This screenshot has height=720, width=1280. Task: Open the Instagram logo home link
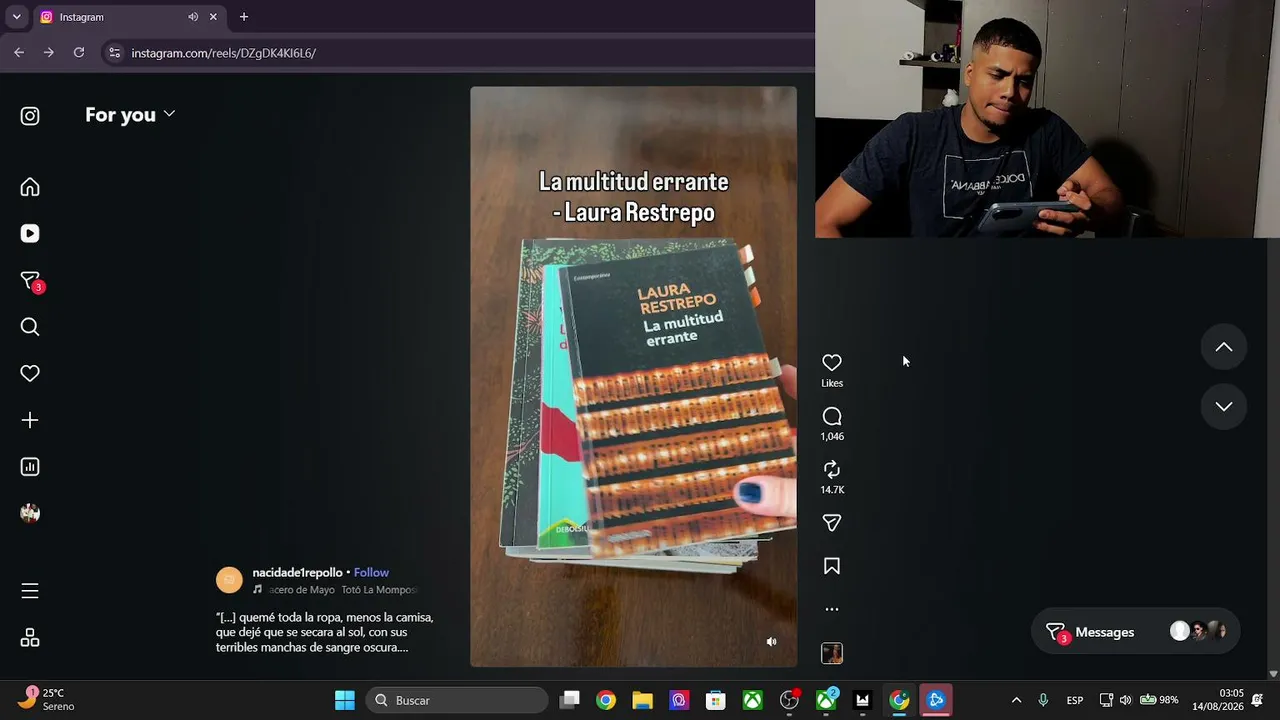point(30,116)
